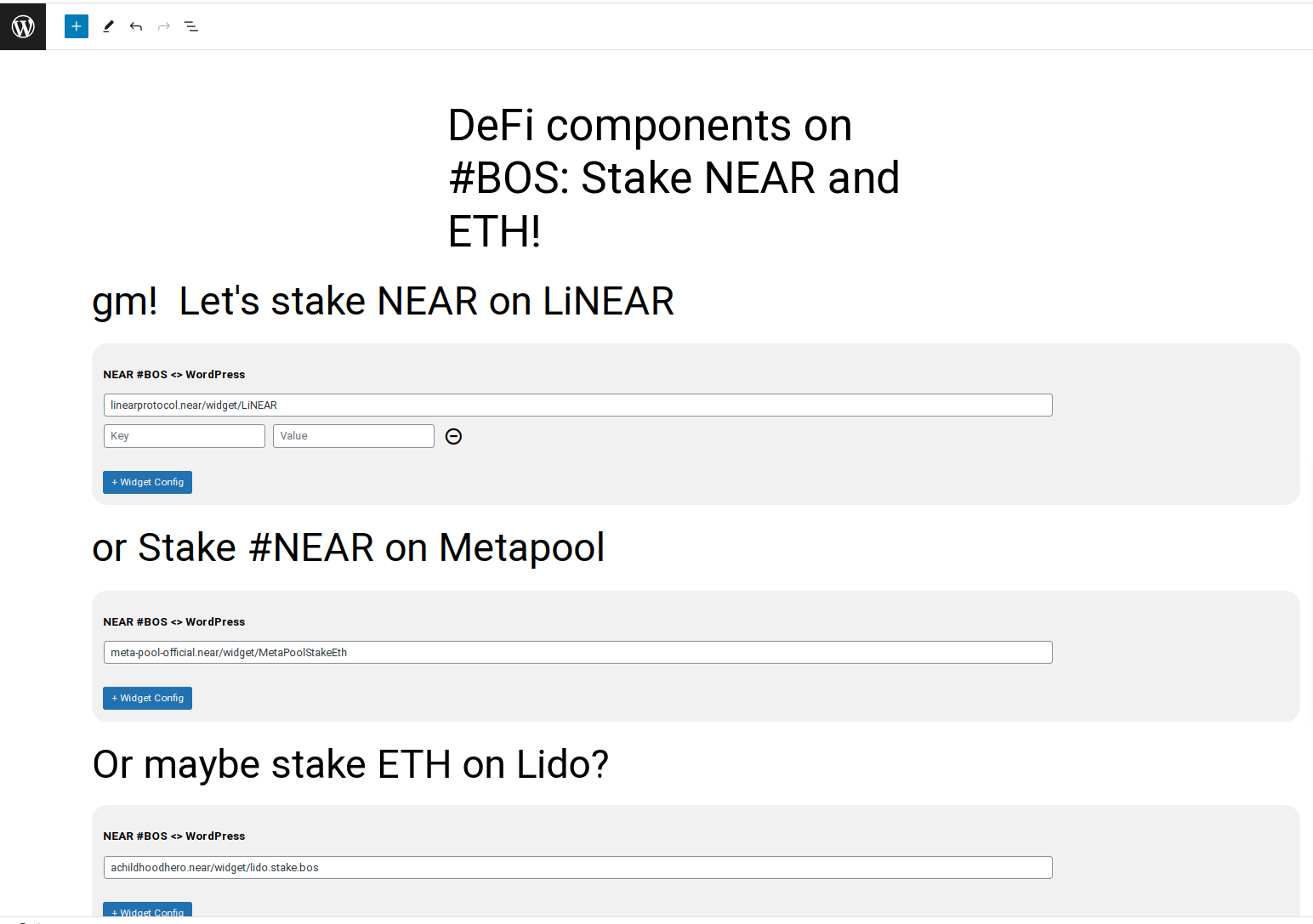This screenshot has width=1313, height=924.
Task: Click the WordPress logo icon
Action: click(x=23, y=26)
